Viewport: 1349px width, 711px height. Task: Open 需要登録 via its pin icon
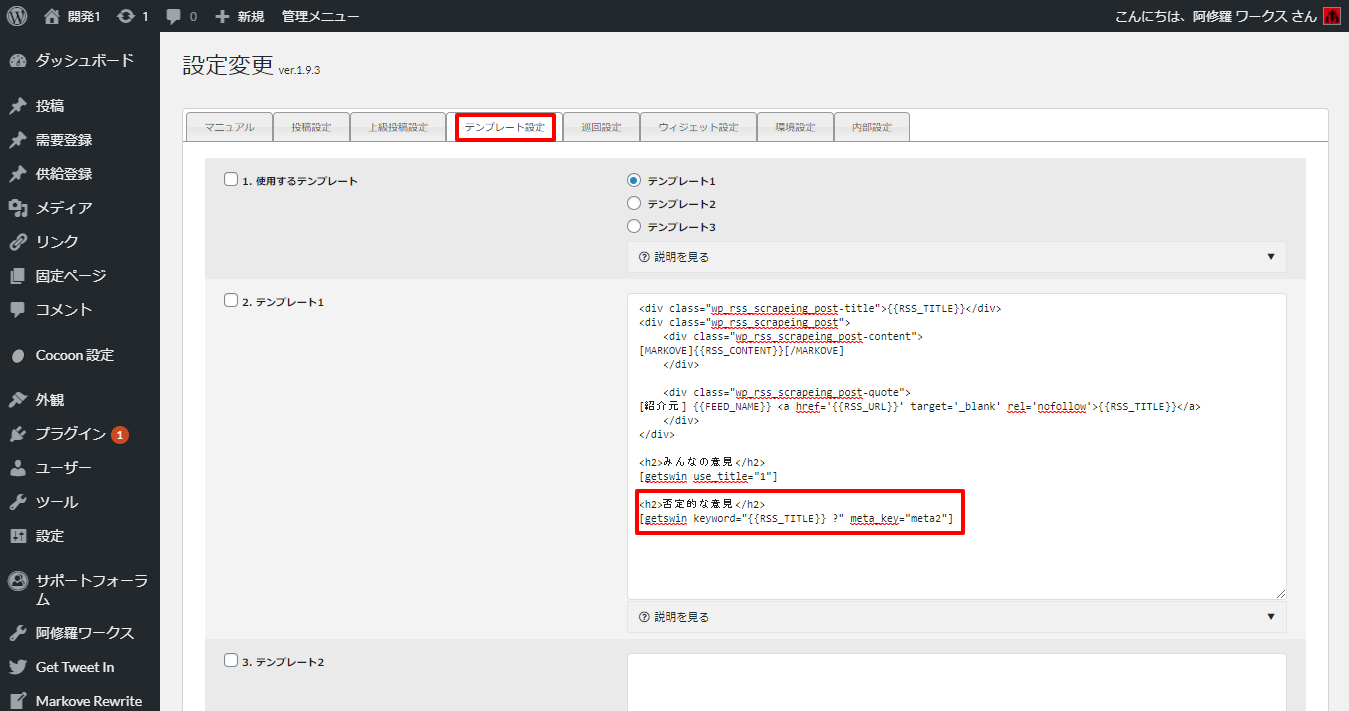[x=17, y=140]
